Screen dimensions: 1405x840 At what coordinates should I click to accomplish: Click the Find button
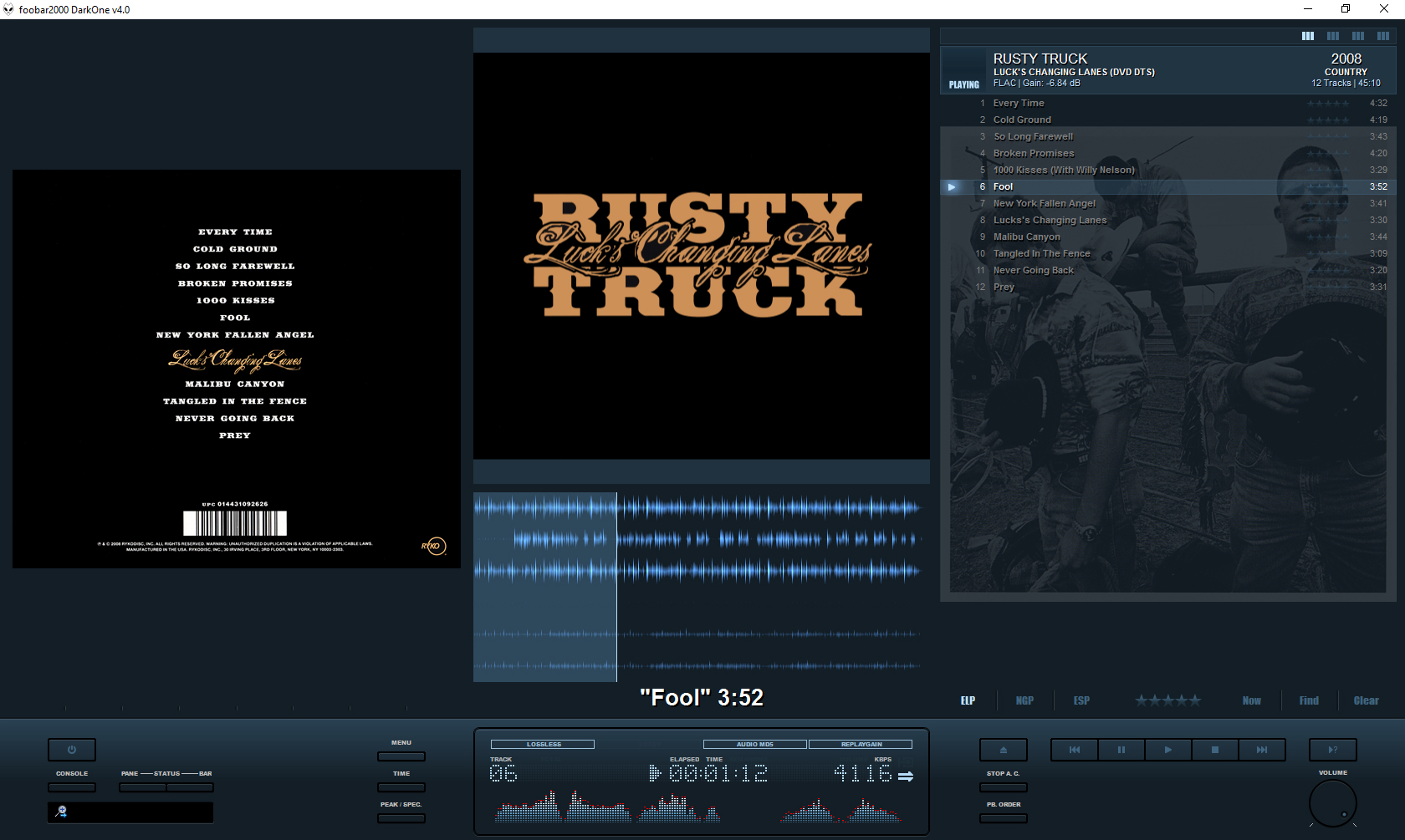pos(1309,700)
